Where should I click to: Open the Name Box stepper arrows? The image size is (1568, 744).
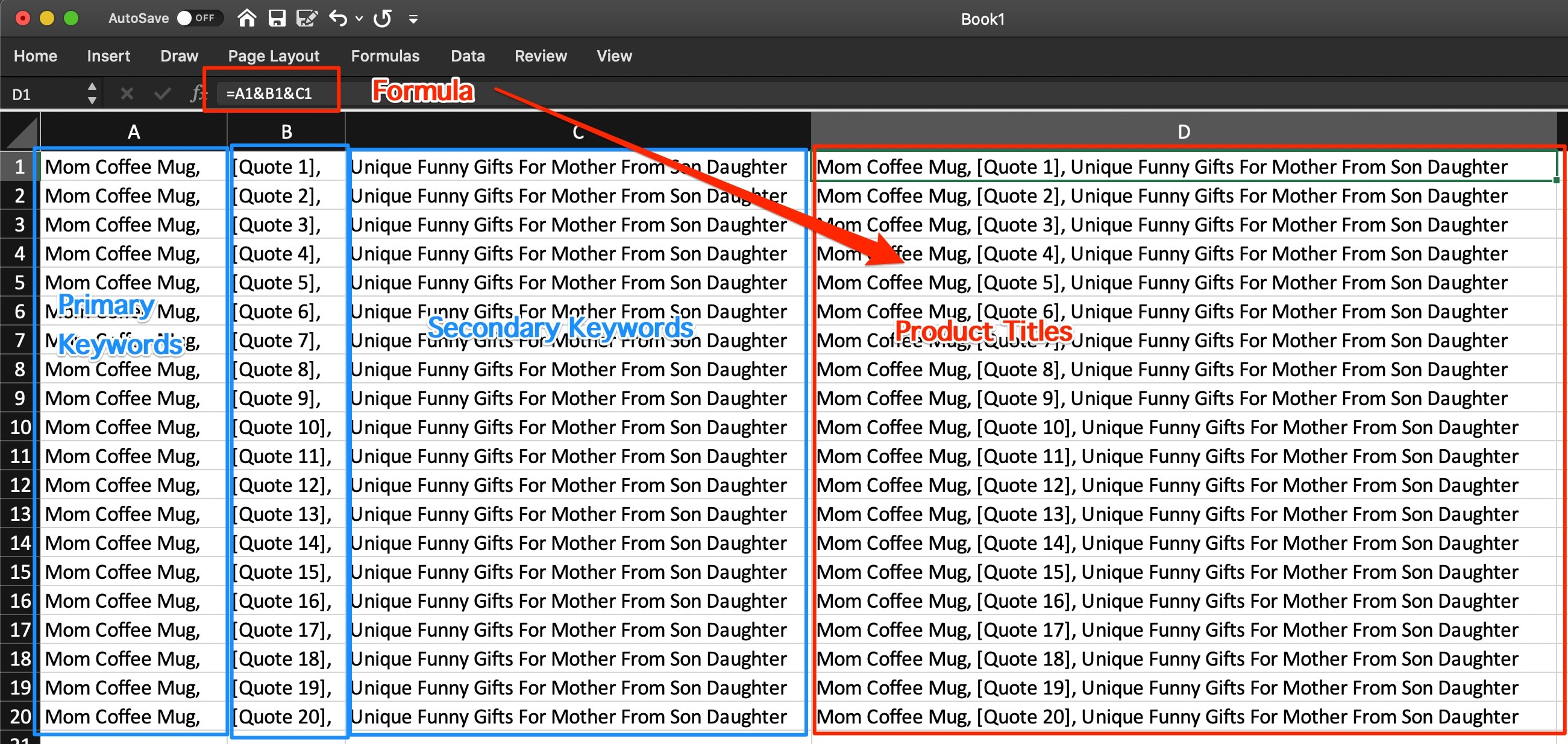click(x=92, y=94)
